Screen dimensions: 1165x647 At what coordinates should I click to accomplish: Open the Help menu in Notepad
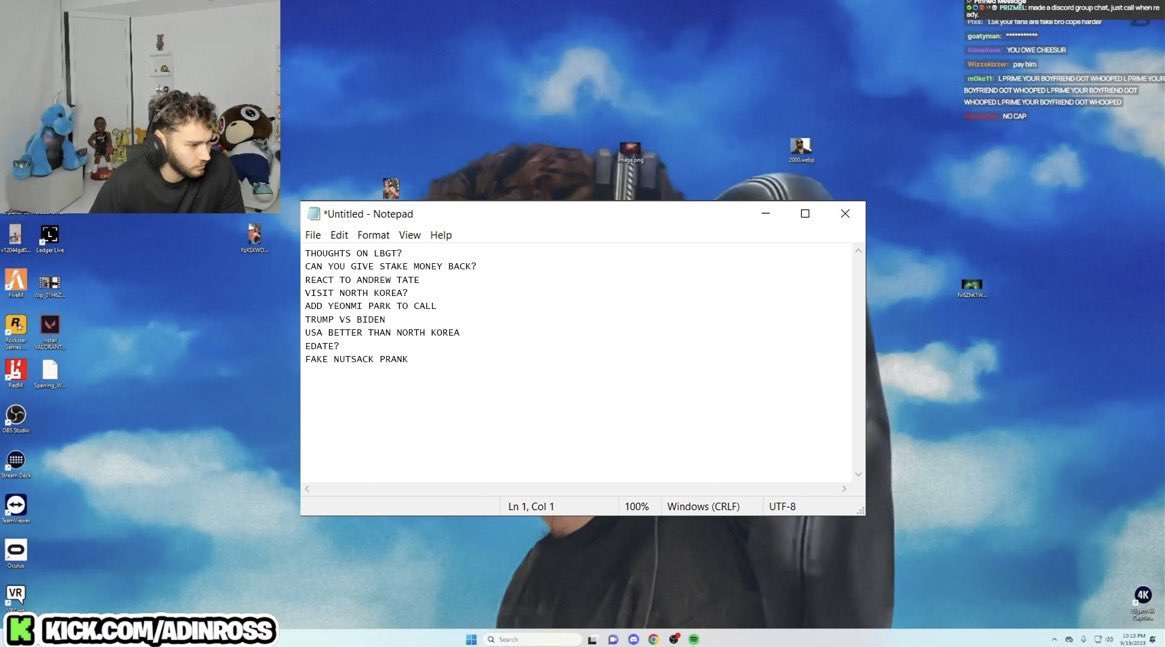tap(441, 235)
